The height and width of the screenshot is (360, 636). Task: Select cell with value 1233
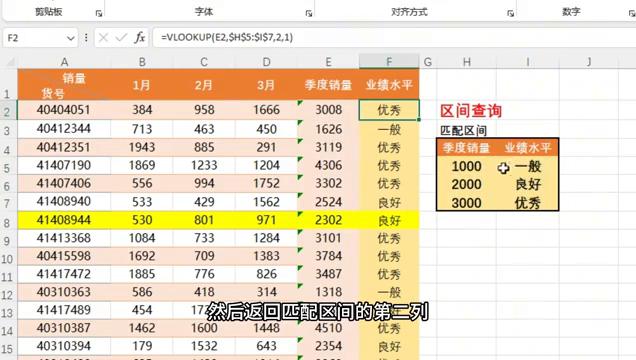click(204, 165)
